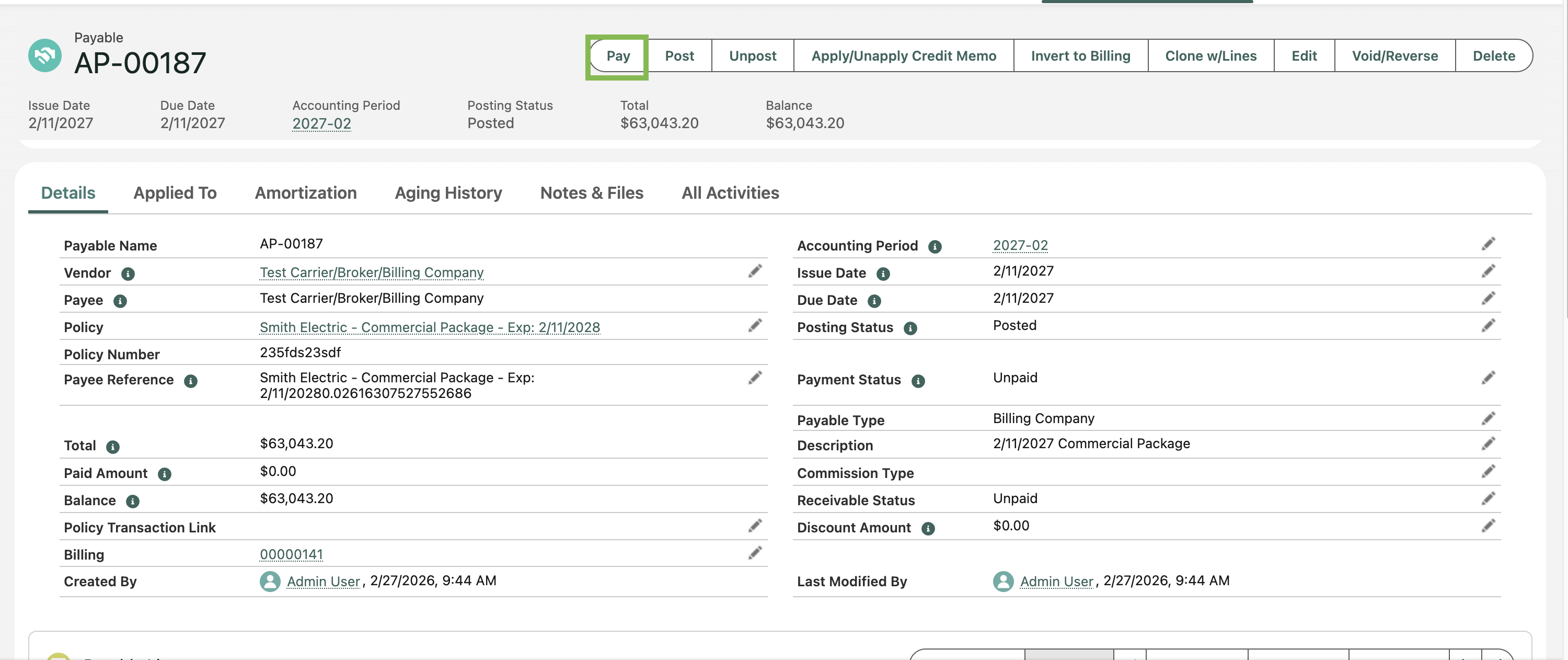Edit Payable Type pencil icon
The height and width of the screenshot is (660, 1568).
(1488, 419)
